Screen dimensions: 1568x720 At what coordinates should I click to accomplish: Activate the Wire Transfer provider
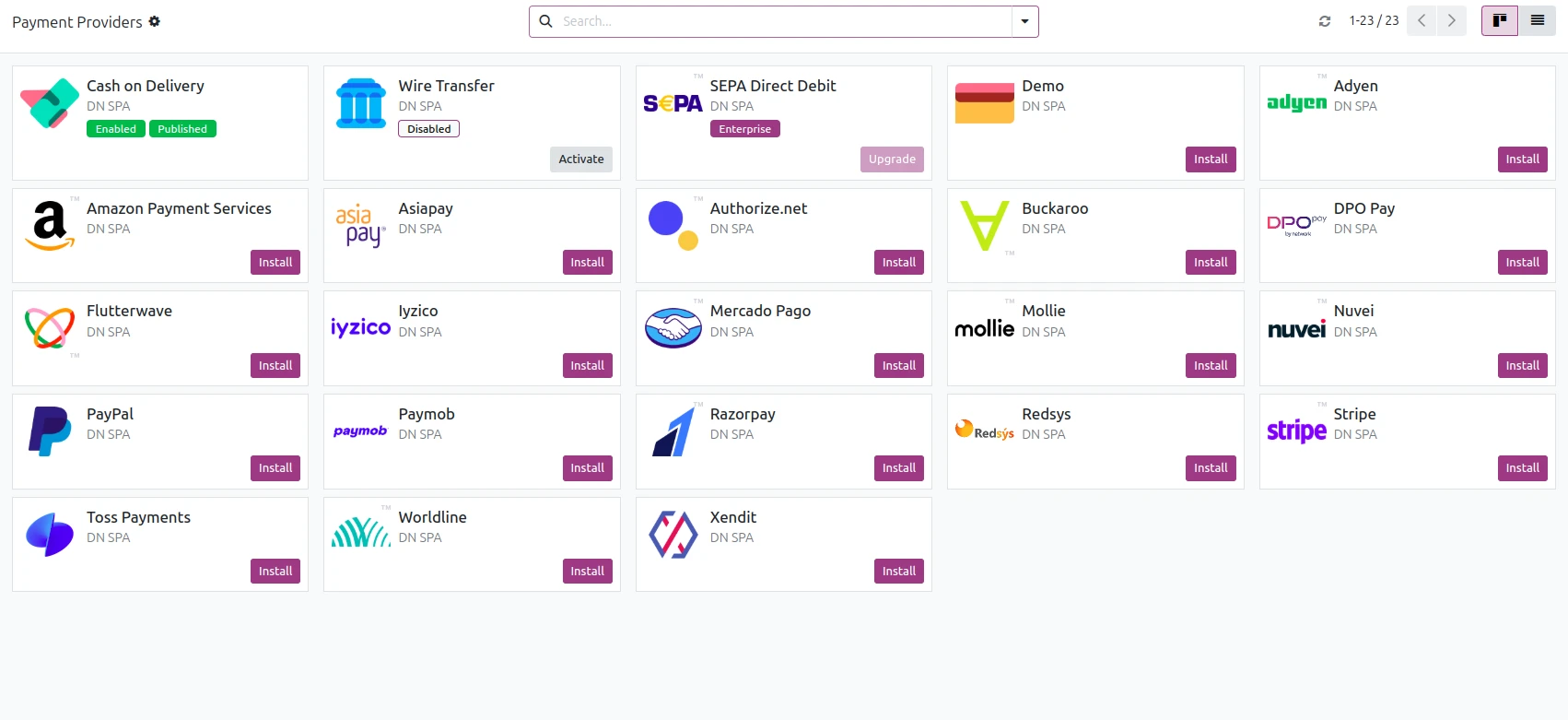[x=580, y=159]
